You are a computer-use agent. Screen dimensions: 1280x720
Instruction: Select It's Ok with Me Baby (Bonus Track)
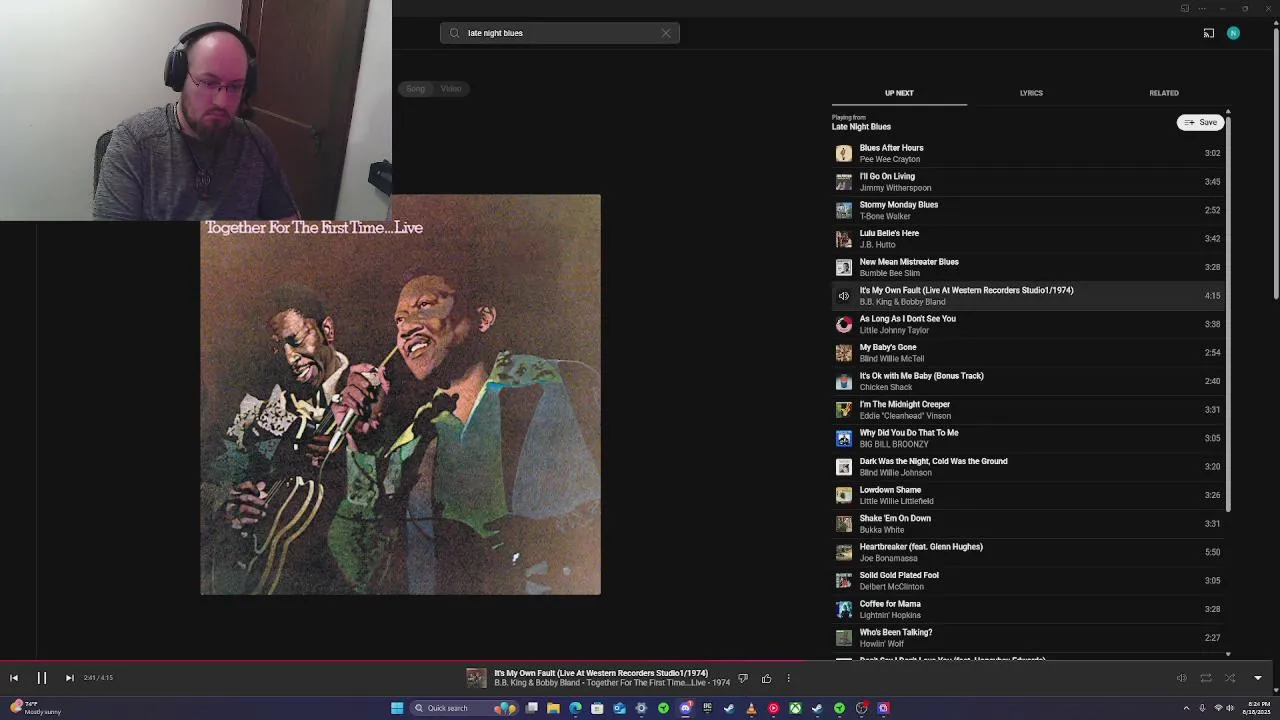[1028, 381]
